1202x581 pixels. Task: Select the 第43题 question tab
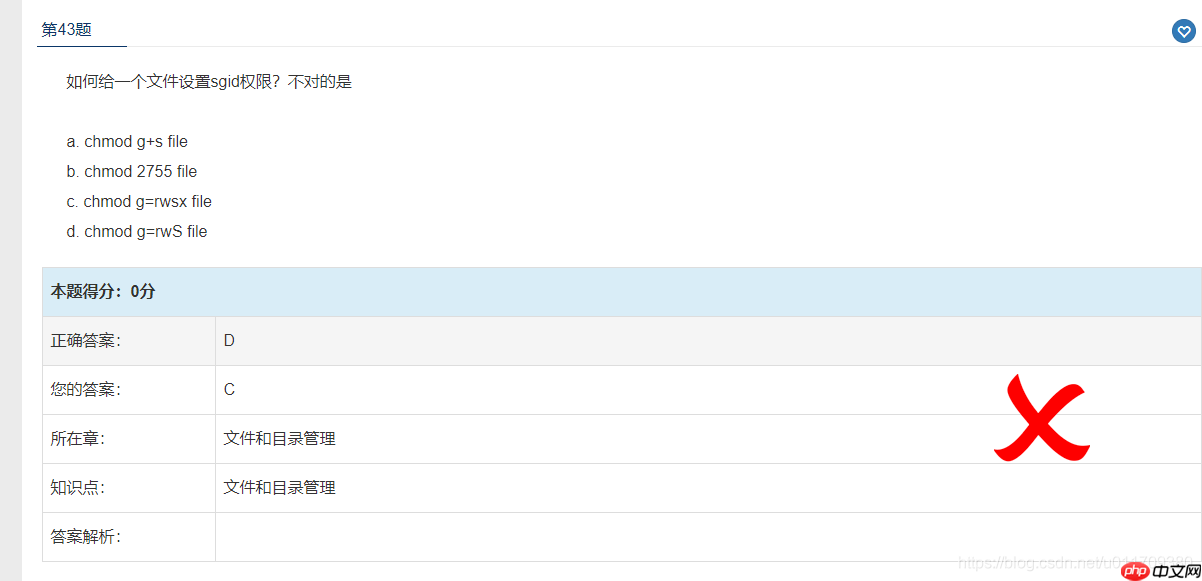(x=67, y=30)
